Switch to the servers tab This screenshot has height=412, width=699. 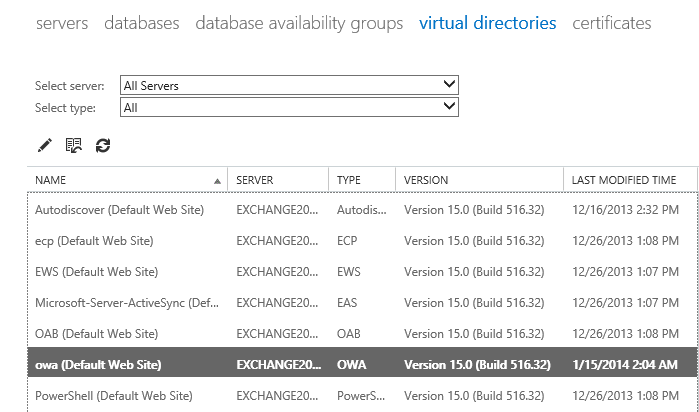[x=62, y=23]
